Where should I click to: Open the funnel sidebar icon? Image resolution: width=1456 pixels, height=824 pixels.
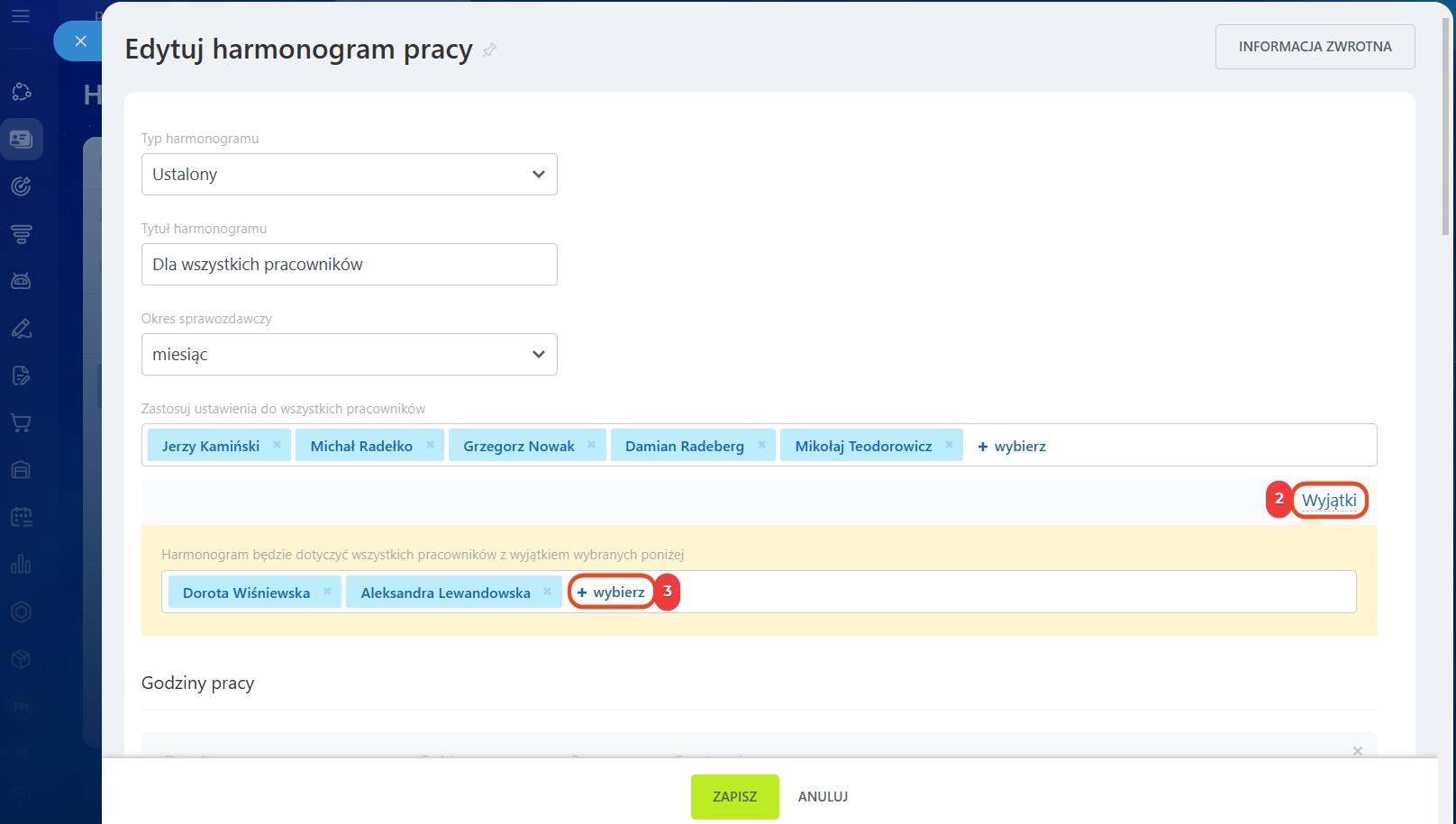pos(21,234)
